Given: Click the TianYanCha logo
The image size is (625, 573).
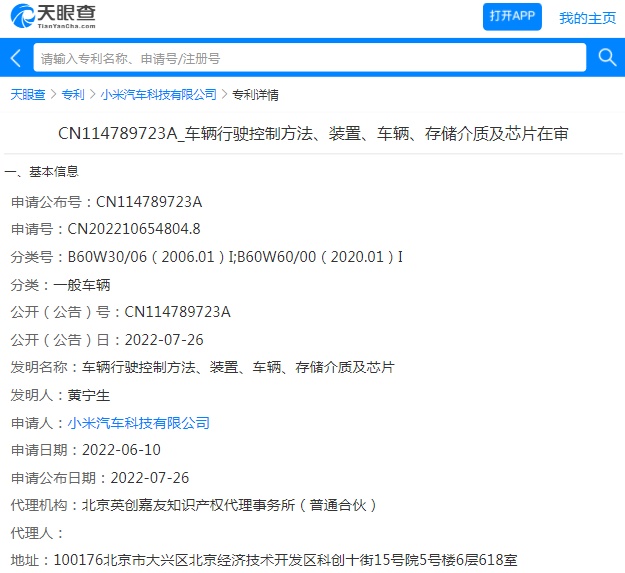Looking at the screenshot, I should coord(53,16).
